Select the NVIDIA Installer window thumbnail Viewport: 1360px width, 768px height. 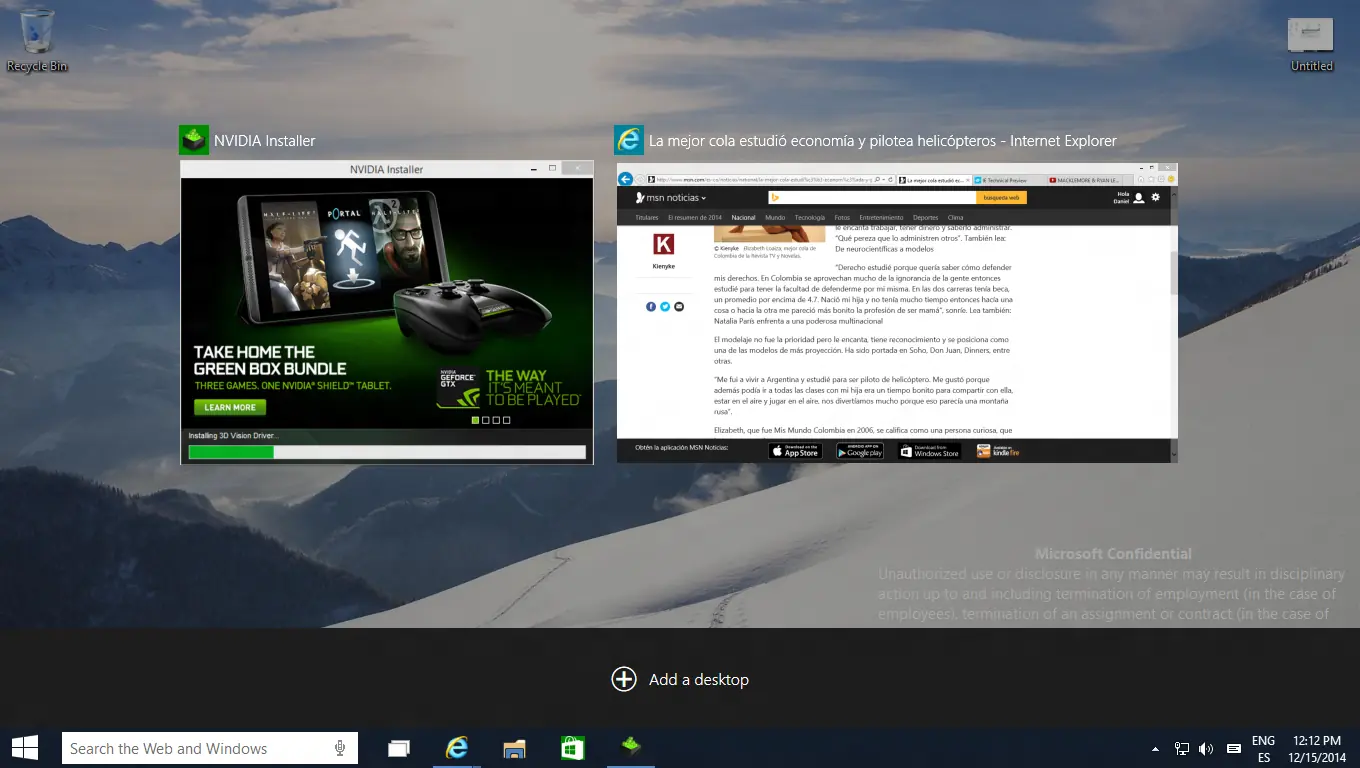coord(386,310)
